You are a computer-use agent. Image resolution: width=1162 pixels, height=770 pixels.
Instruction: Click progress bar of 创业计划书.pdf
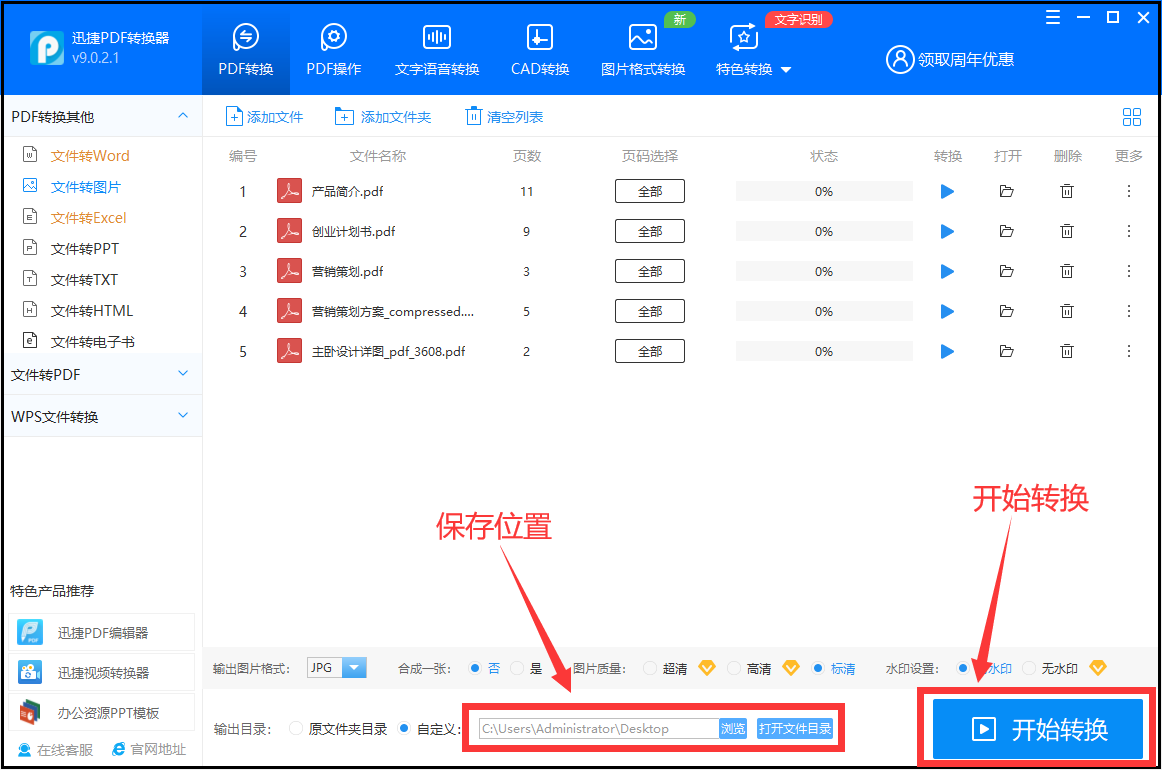(x=824, y=231)
